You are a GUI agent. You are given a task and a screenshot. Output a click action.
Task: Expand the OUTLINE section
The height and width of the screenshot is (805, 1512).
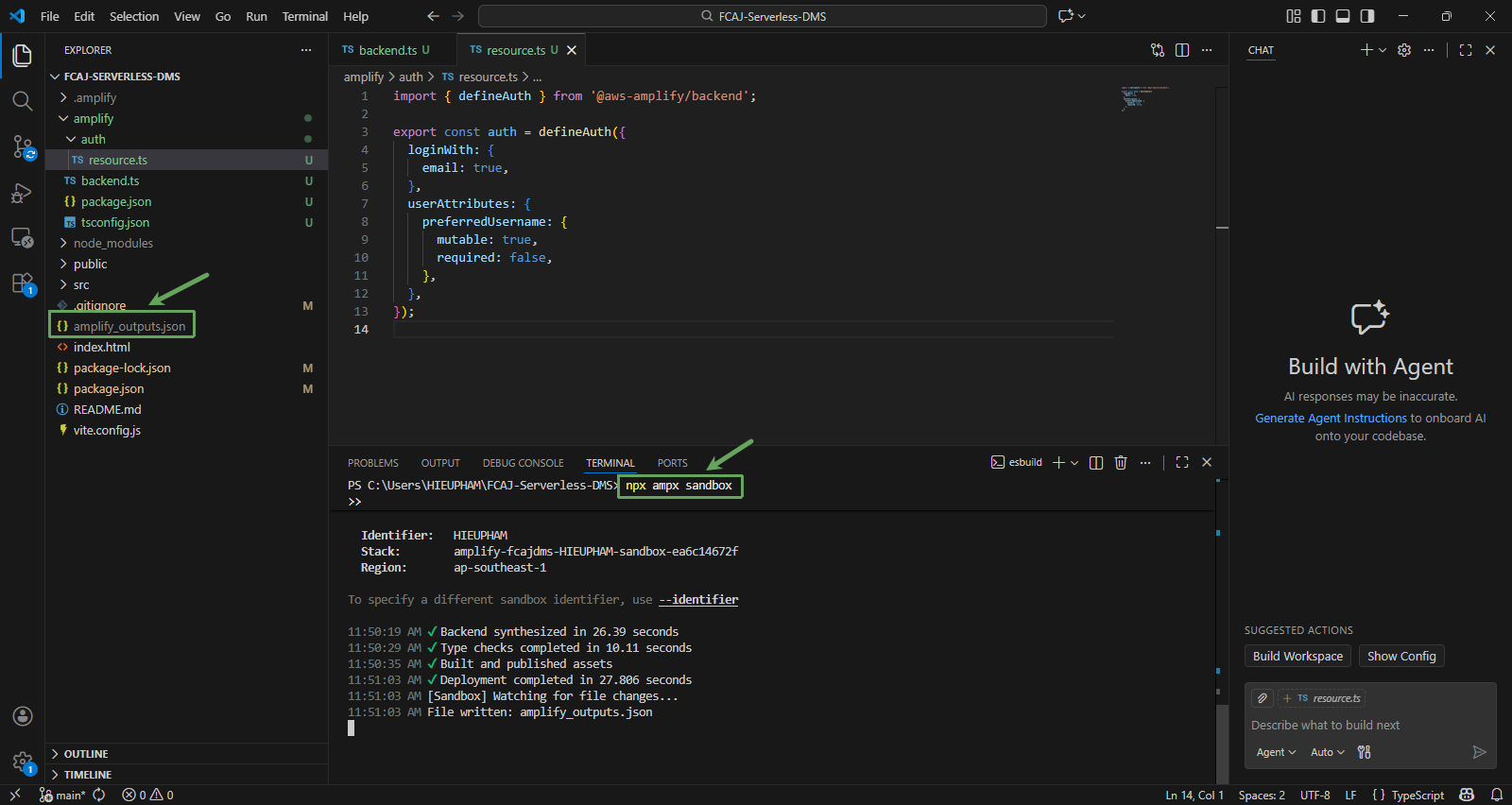[x=186, y=754]
